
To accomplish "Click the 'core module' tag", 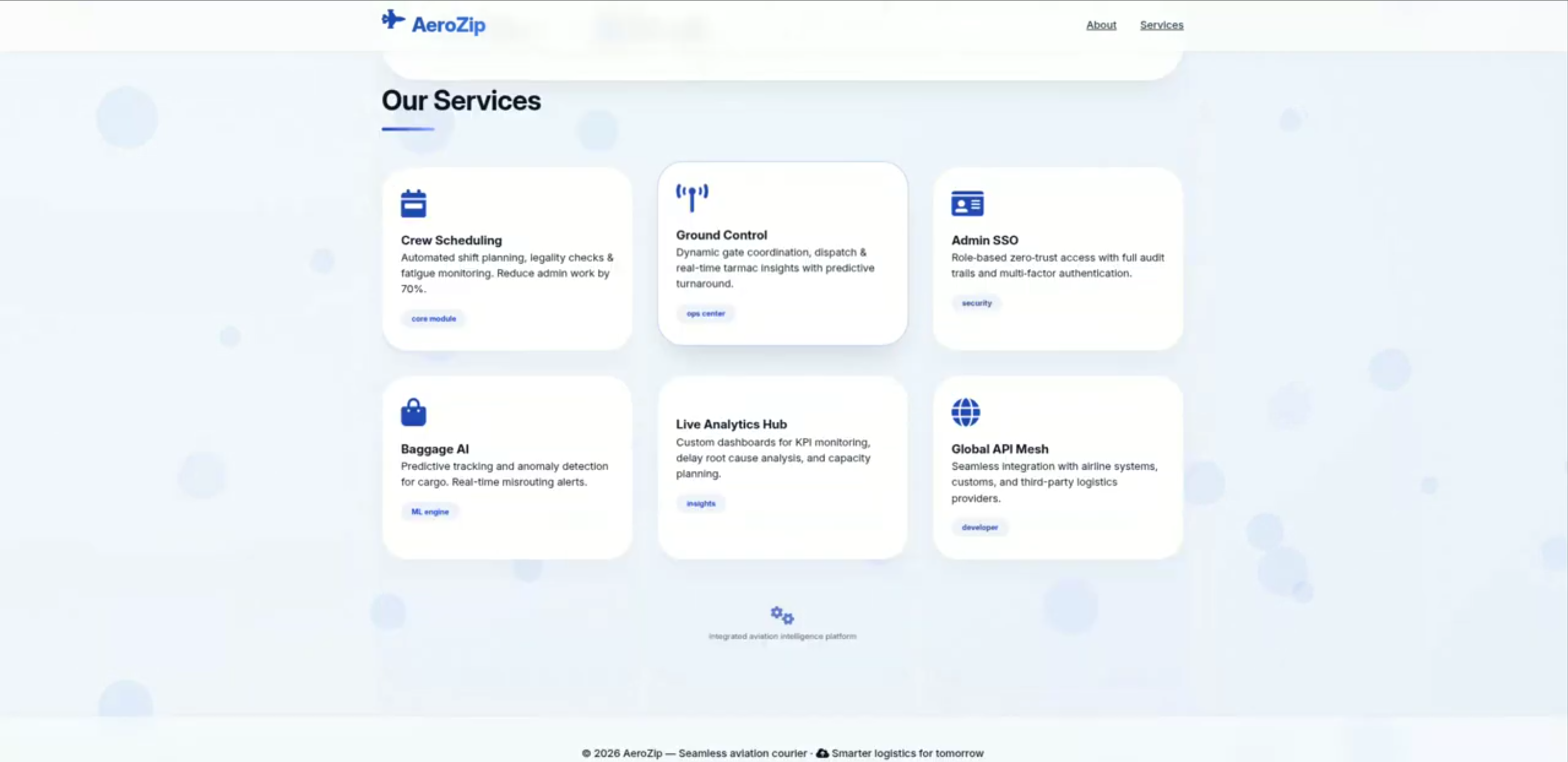I will pos(433,318).
